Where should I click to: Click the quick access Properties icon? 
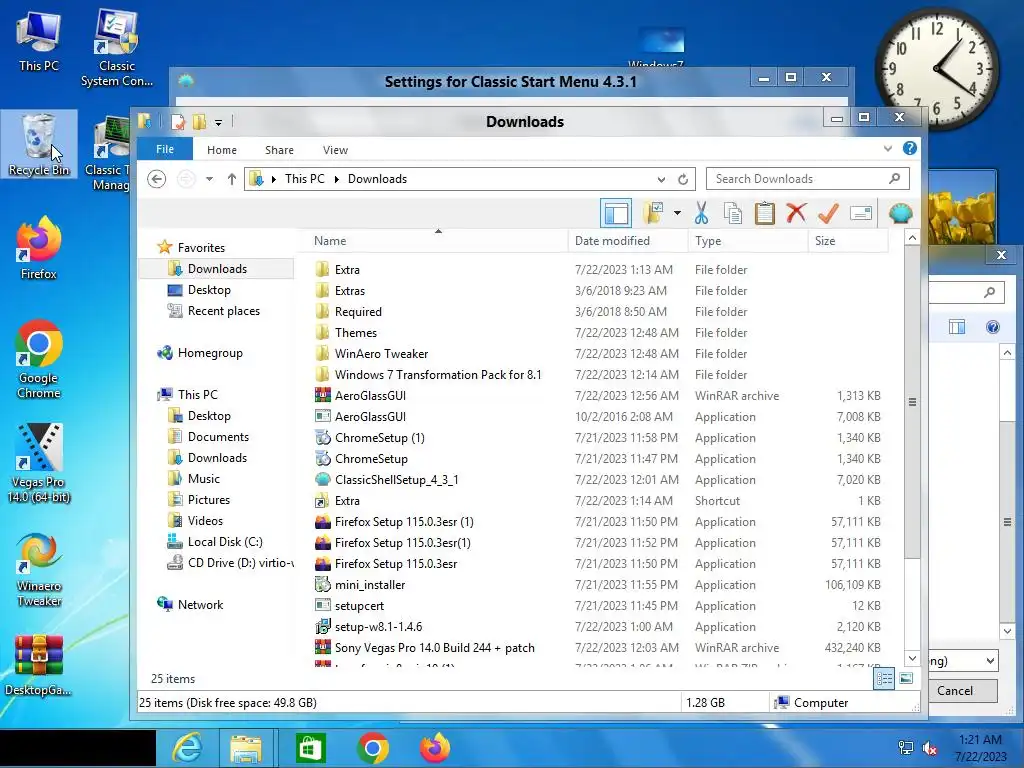click(x=178, y=121)
